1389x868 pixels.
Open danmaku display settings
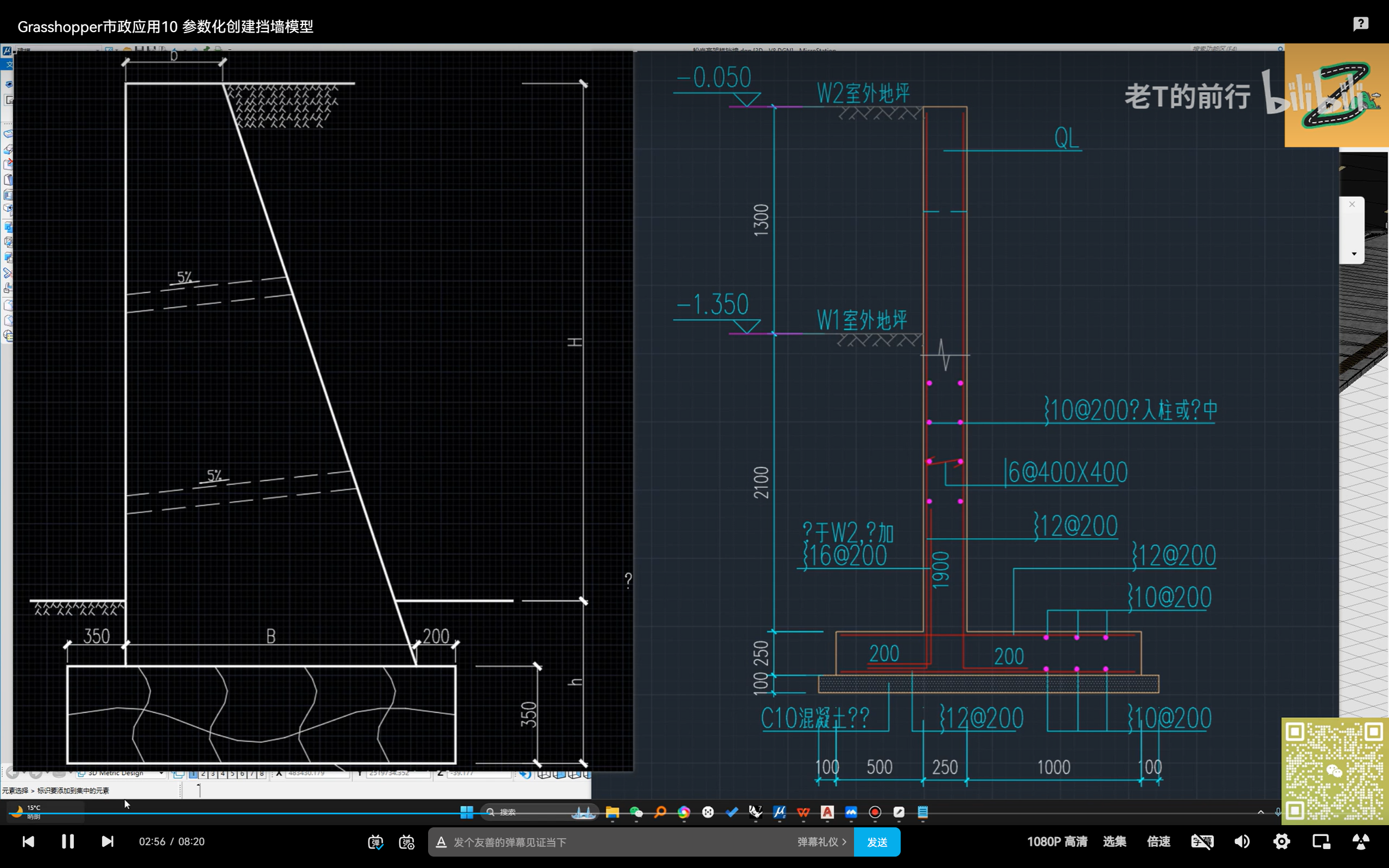point(407,842)
